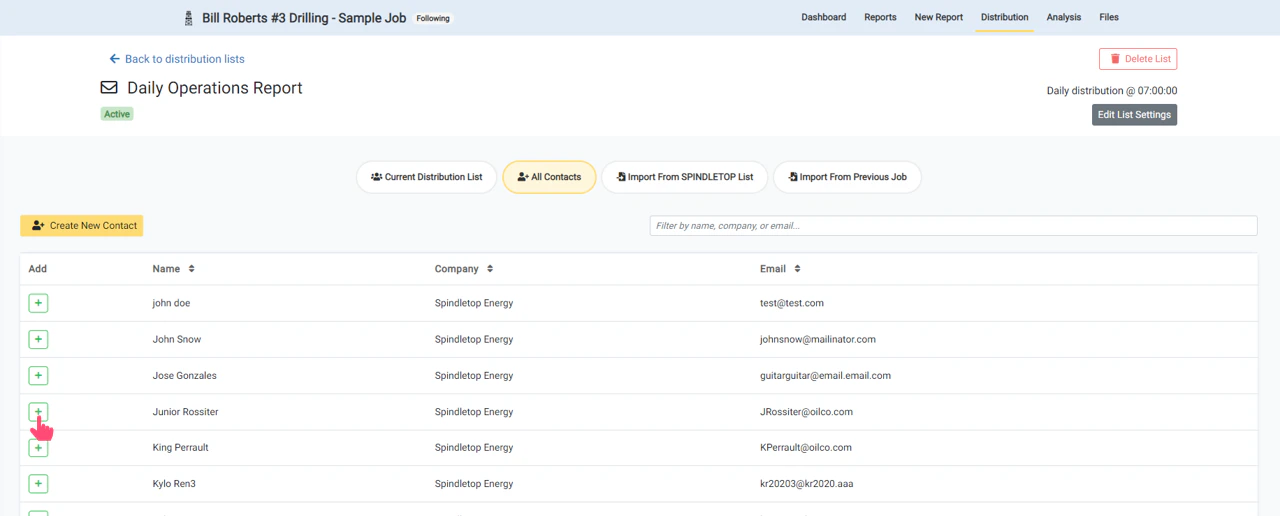
Task: Click the name Kylo Ren3
Action: coord(175,484)
